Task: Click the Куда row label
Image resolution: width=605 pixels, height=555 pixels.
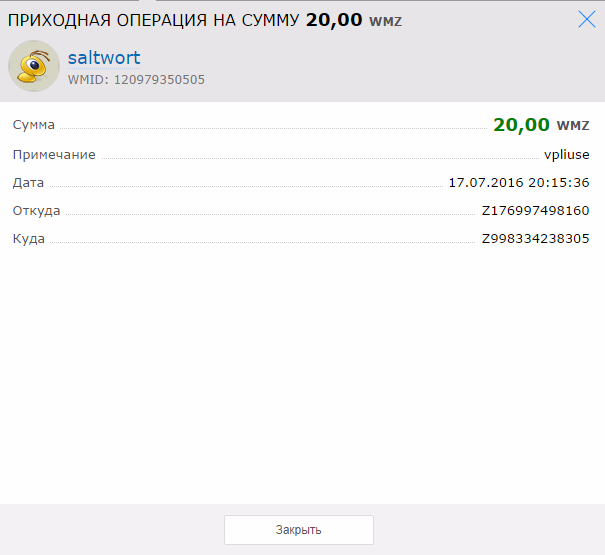Action: pos(29,239)
